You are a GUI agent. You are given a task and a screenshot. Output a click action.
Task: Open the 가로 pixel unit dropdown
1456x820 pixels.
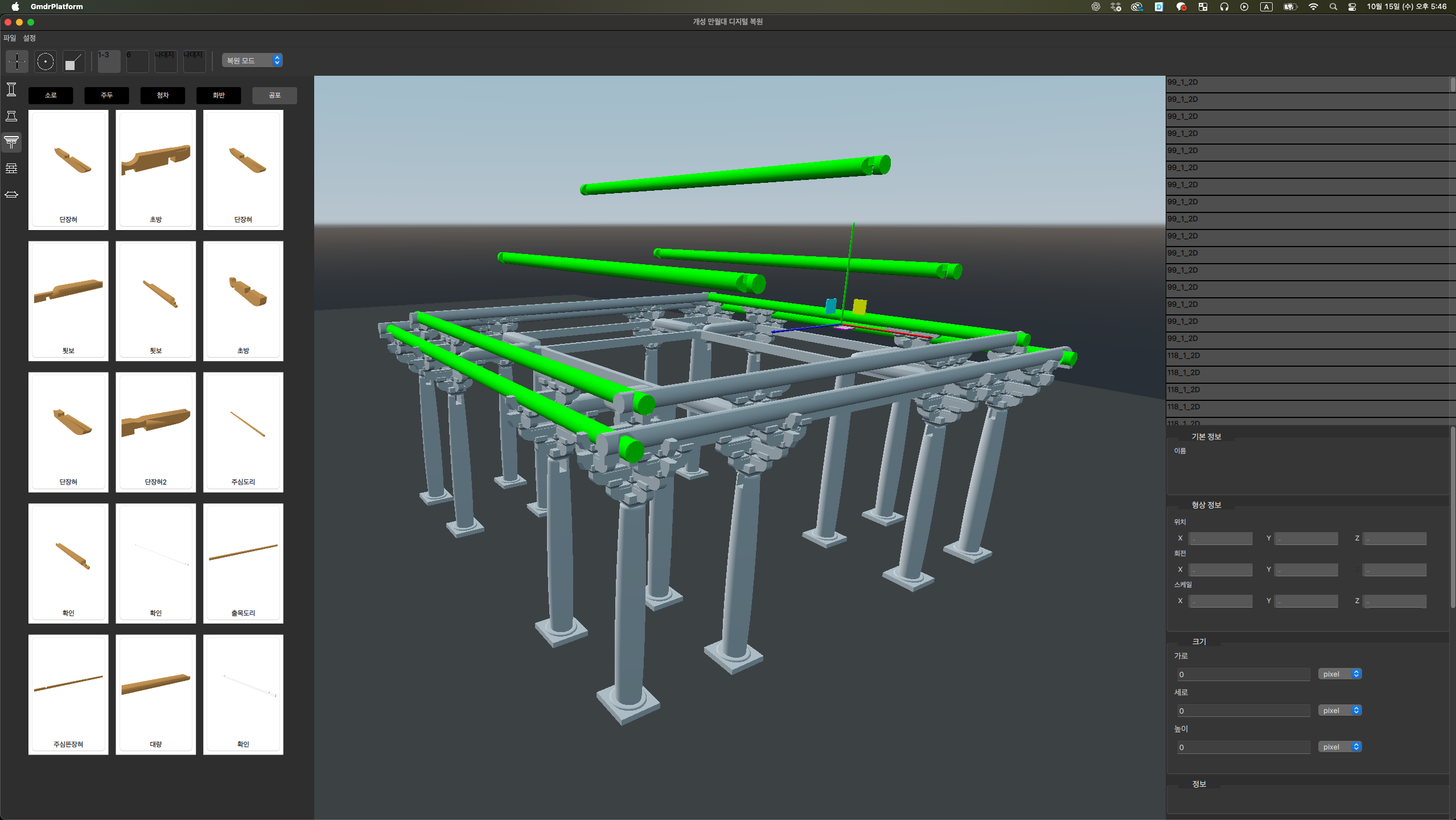(x=1339, y=674)
